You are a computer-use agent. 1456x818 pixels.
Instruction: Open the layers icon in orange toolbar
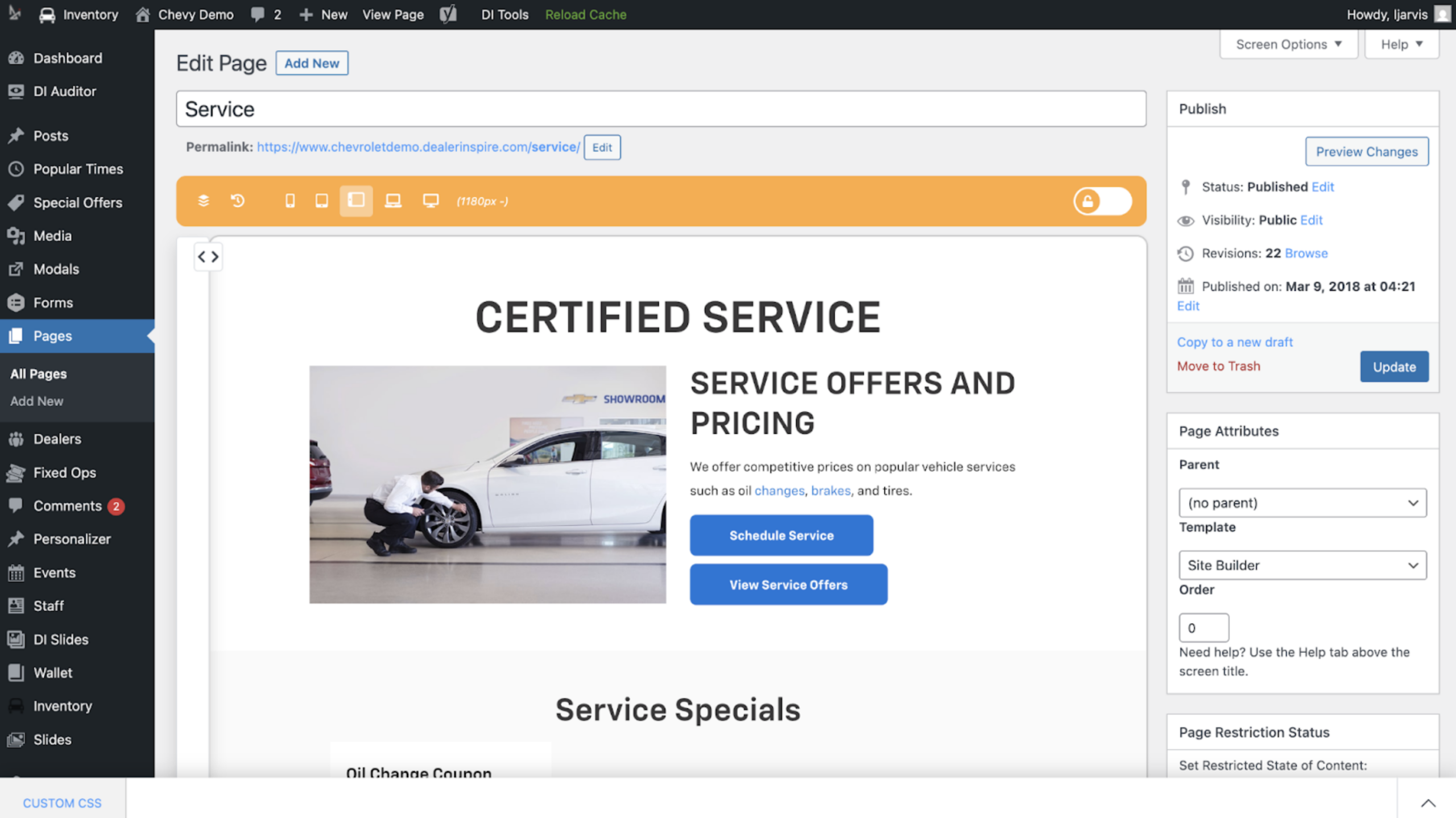tap(203, 201)
